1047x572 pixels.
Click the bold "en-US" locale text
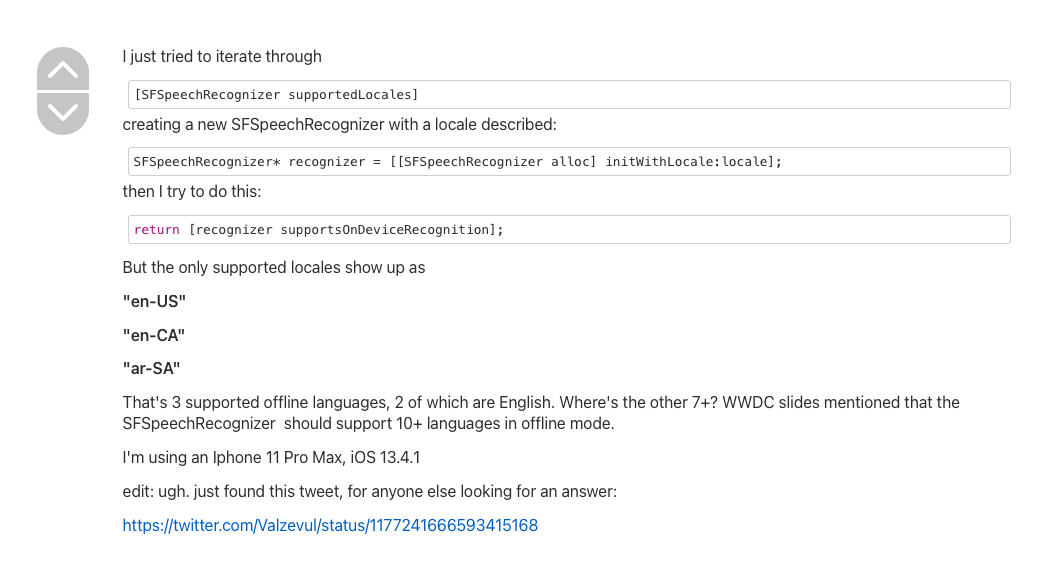pos(154,301)
